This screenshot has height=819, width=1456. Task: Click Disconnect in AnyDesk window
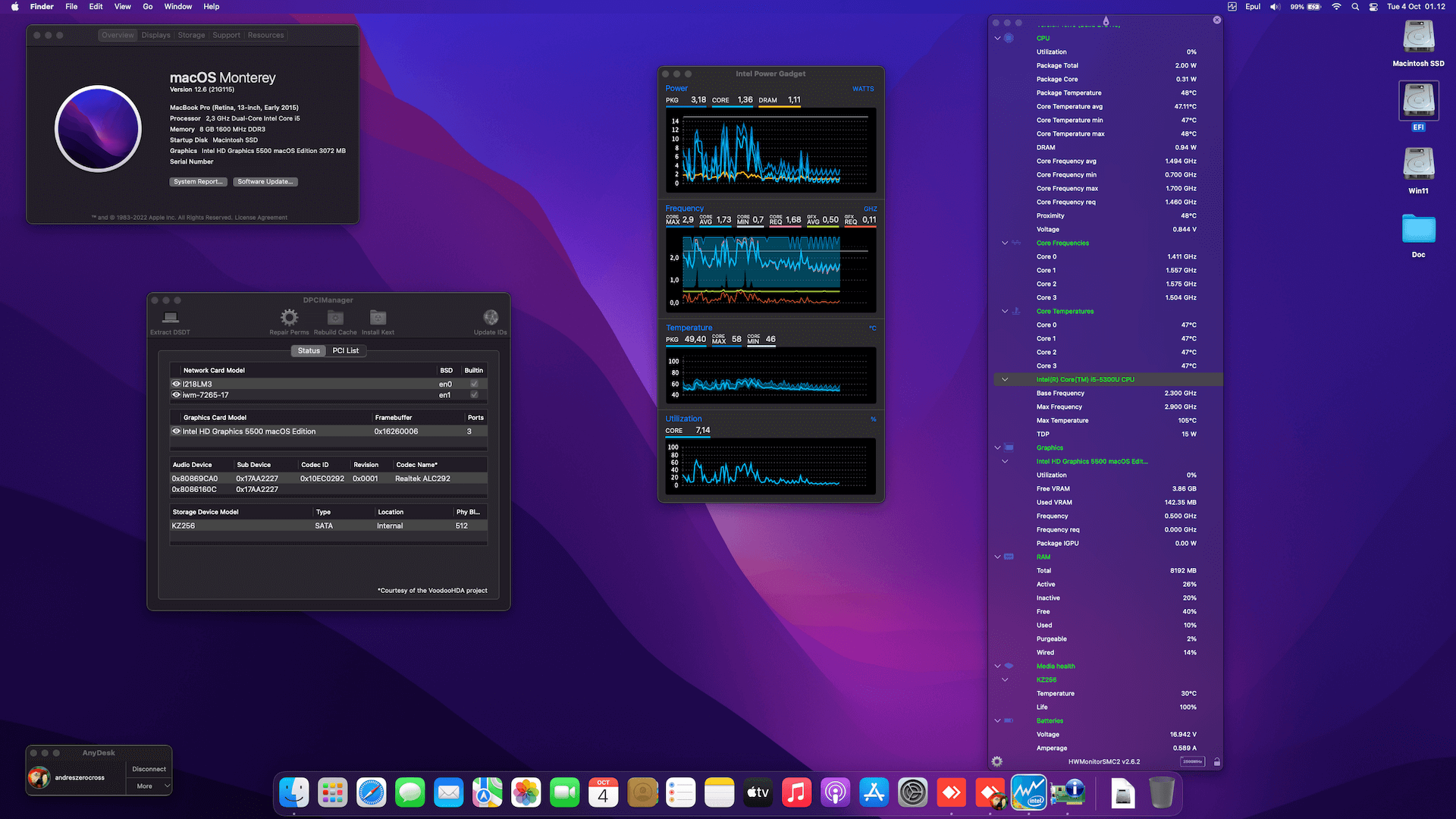coord(149,769)
